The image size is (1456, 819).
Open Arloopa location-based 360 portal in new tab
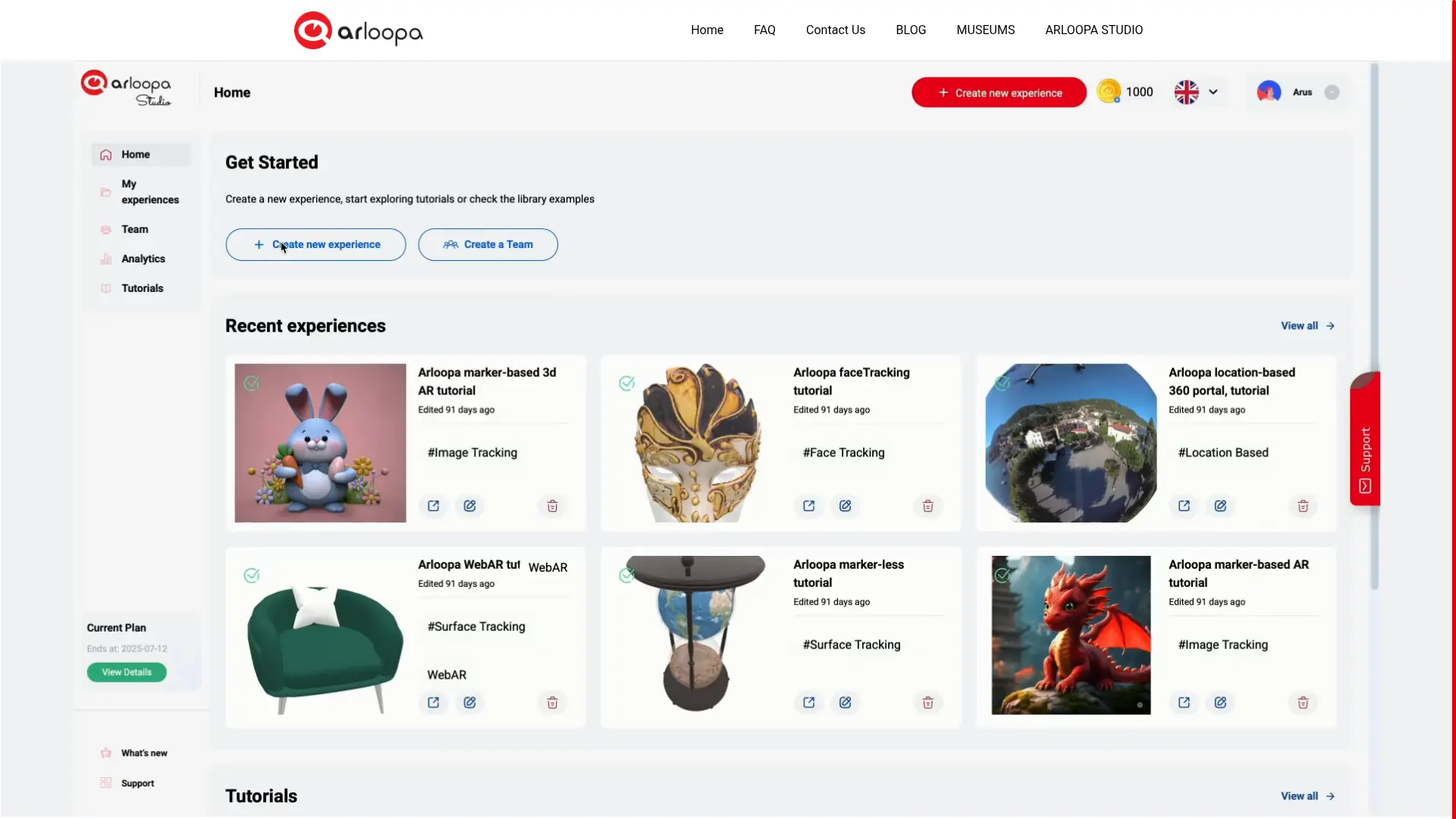pos(1183,506)
